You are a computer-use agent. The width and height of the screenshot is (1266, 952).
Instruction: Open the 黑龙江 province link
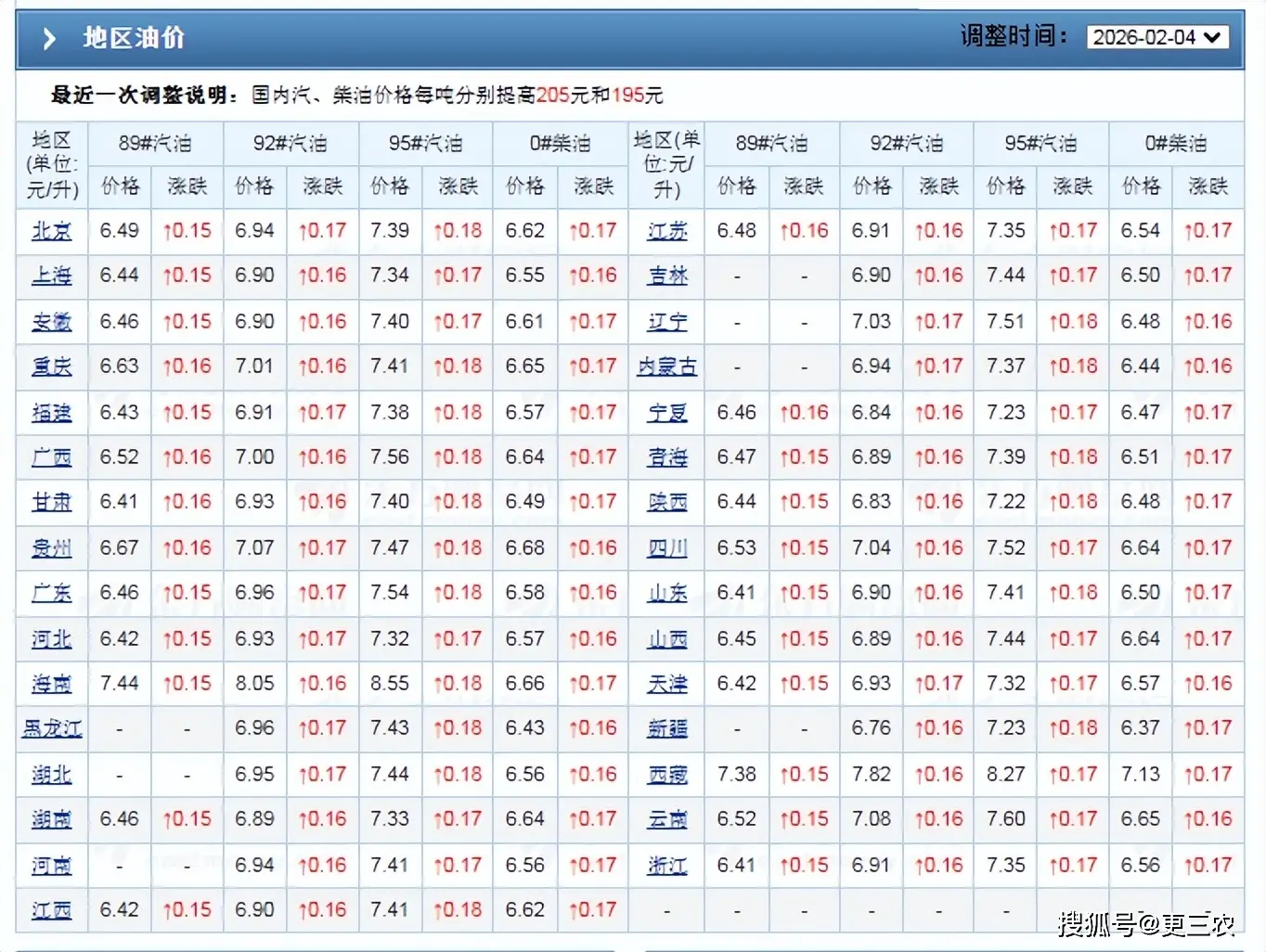click(51, 728)
